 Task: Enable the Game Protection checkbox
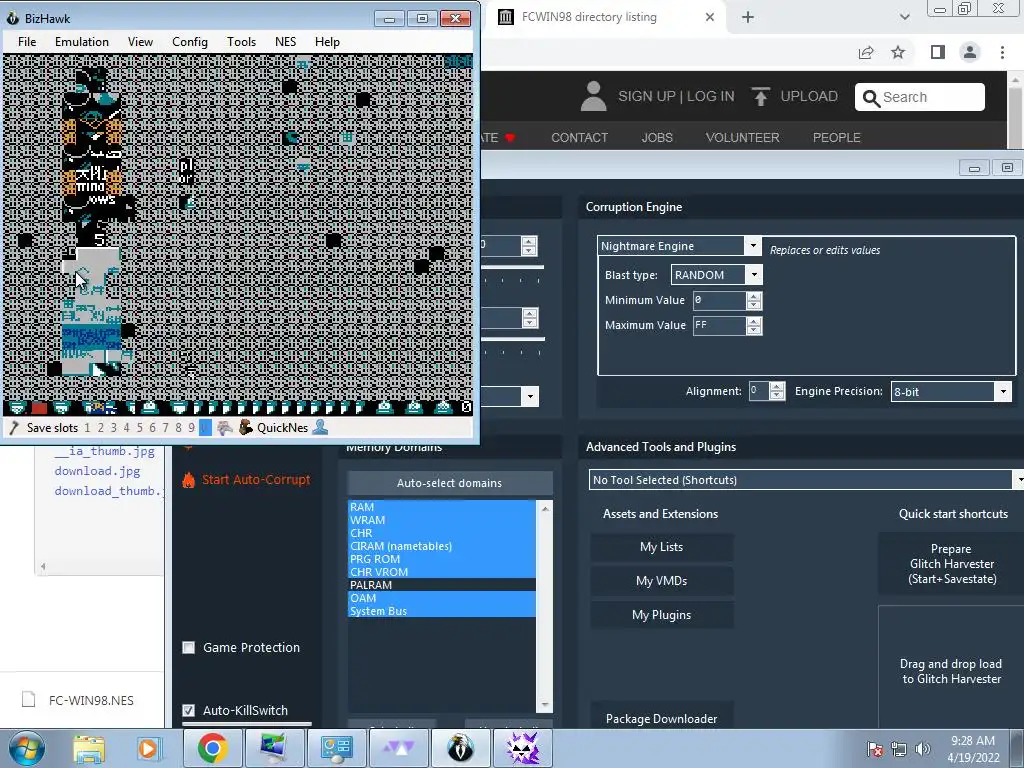189,648
